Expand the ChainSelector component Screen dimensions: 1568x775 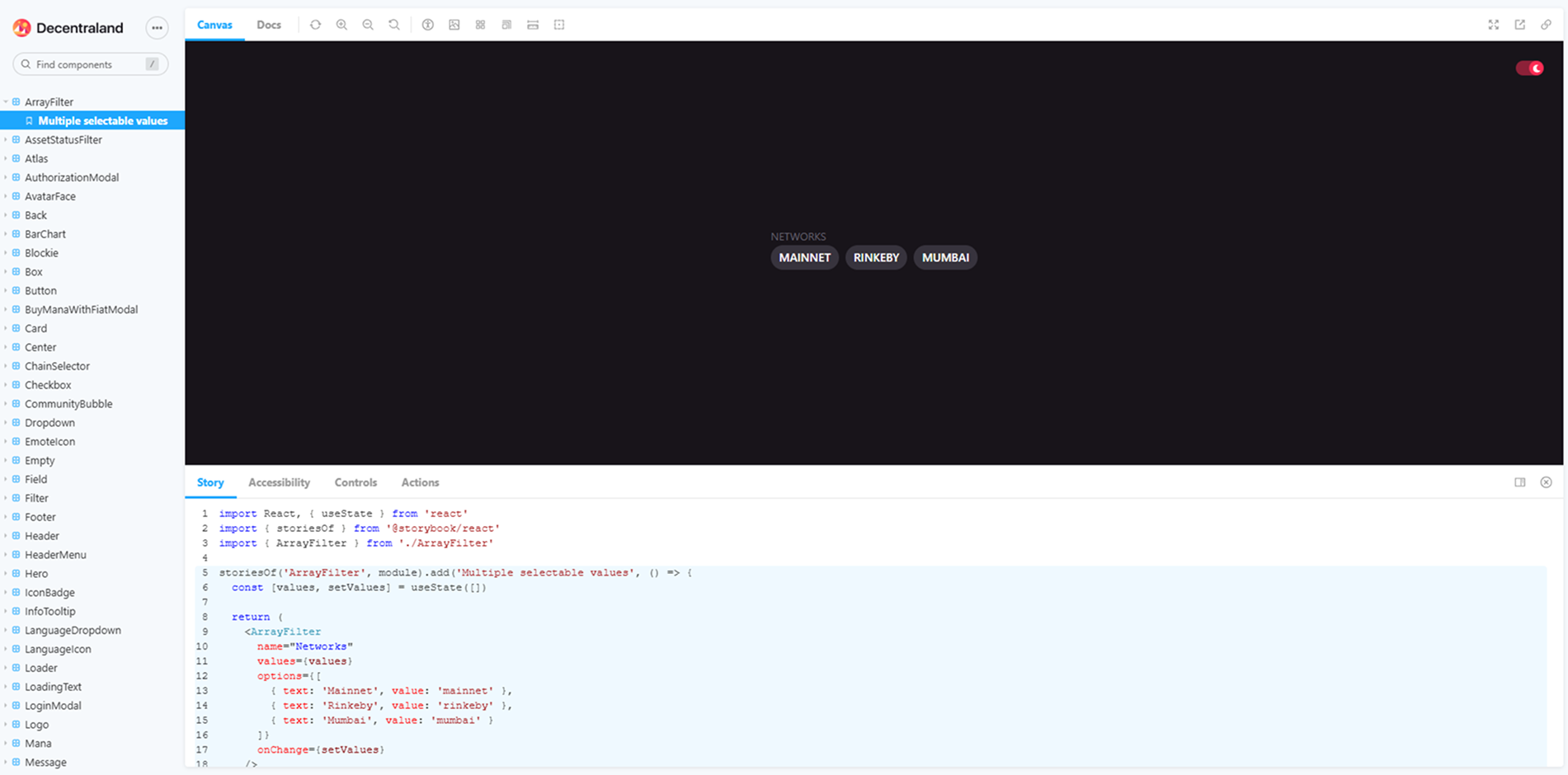tap(57, 366)
